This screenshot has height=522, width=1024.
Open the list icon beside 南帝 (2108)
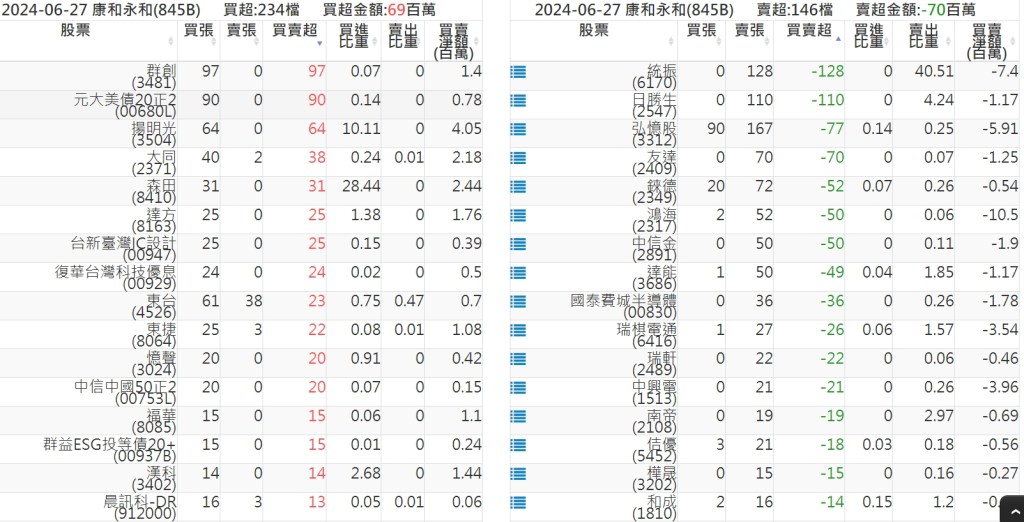(x=518, y=416)
